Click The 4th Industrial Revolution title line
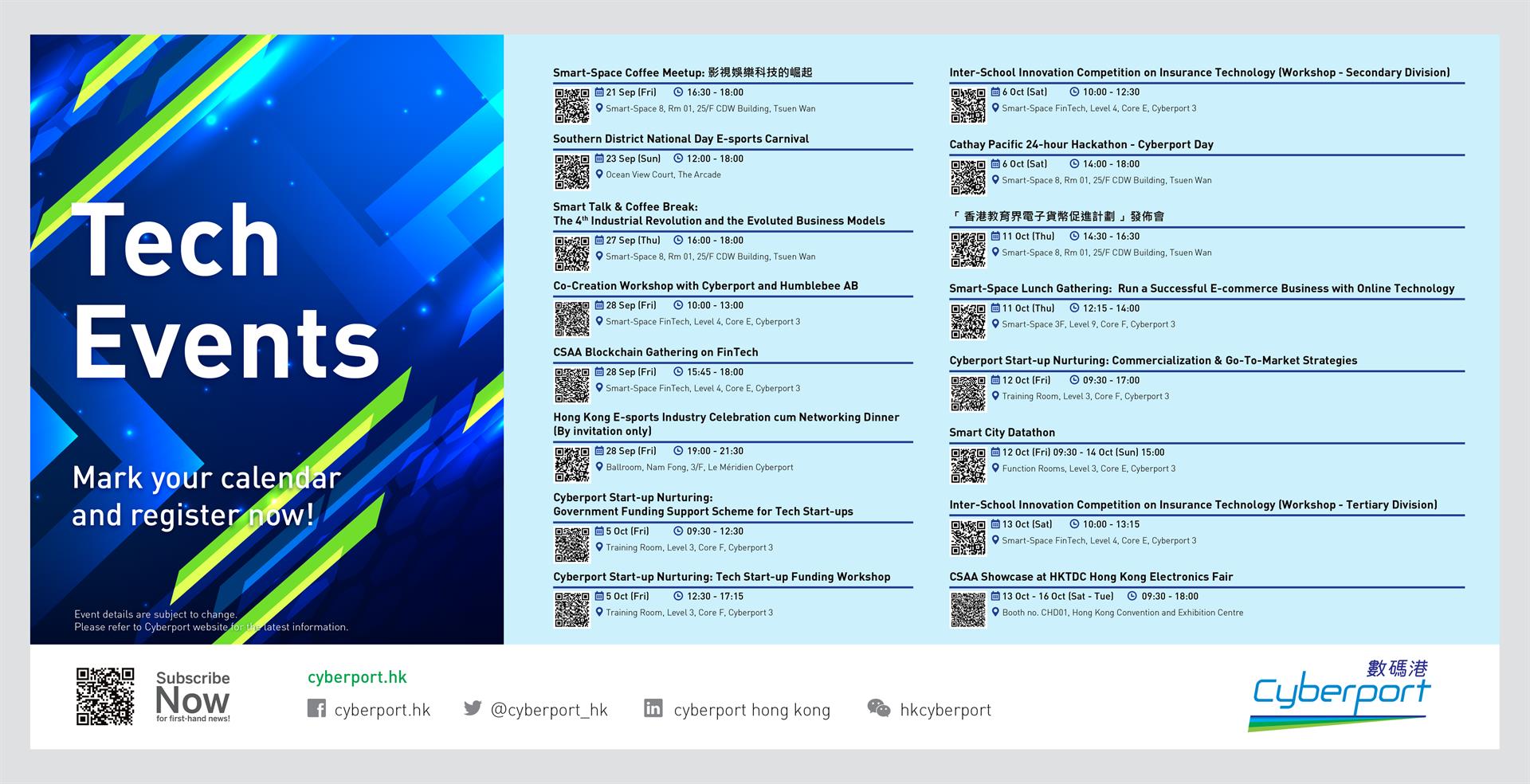 [719, 221]
